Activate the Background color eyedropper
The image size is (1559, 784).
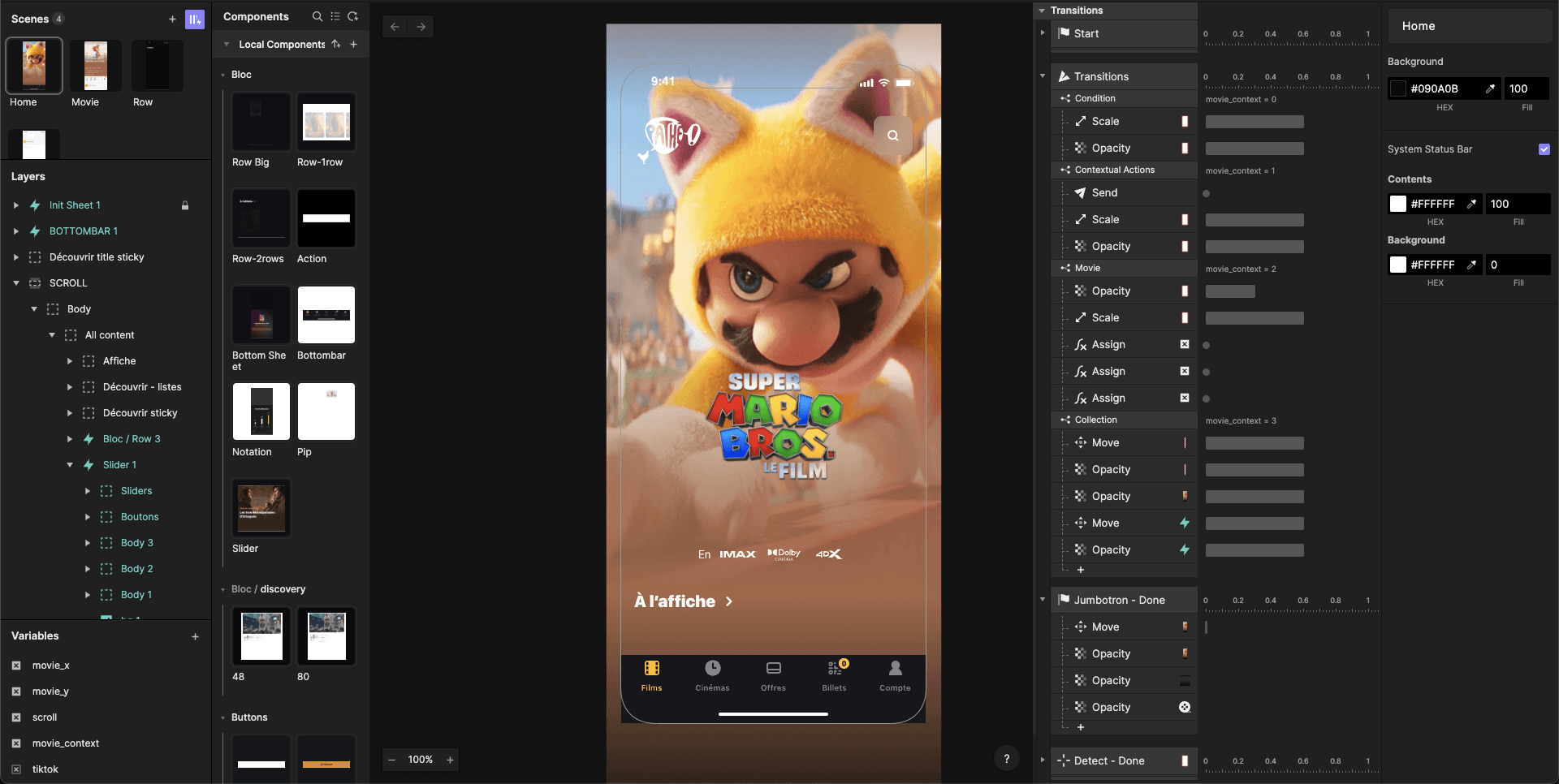point(1491,88)
